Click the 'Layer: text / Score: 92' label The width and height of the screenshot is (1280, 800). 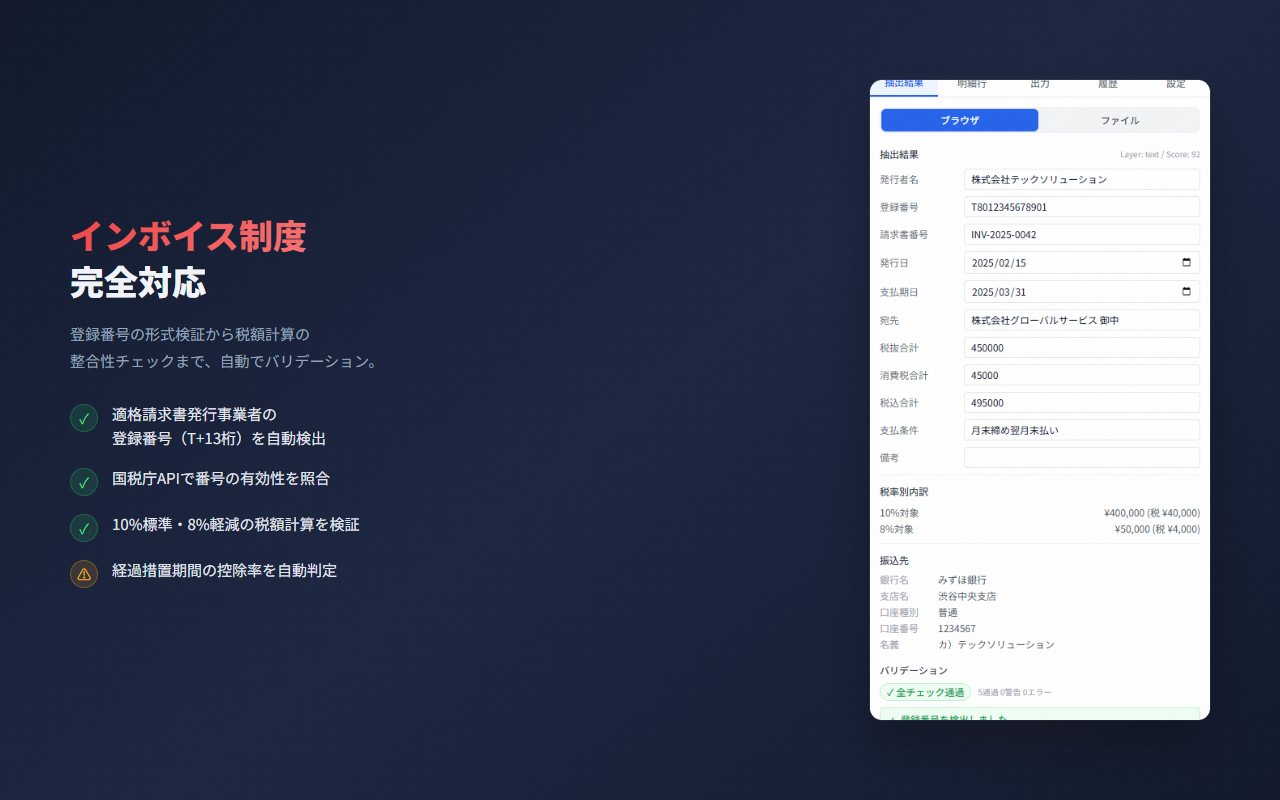[x=1160, y=155]
